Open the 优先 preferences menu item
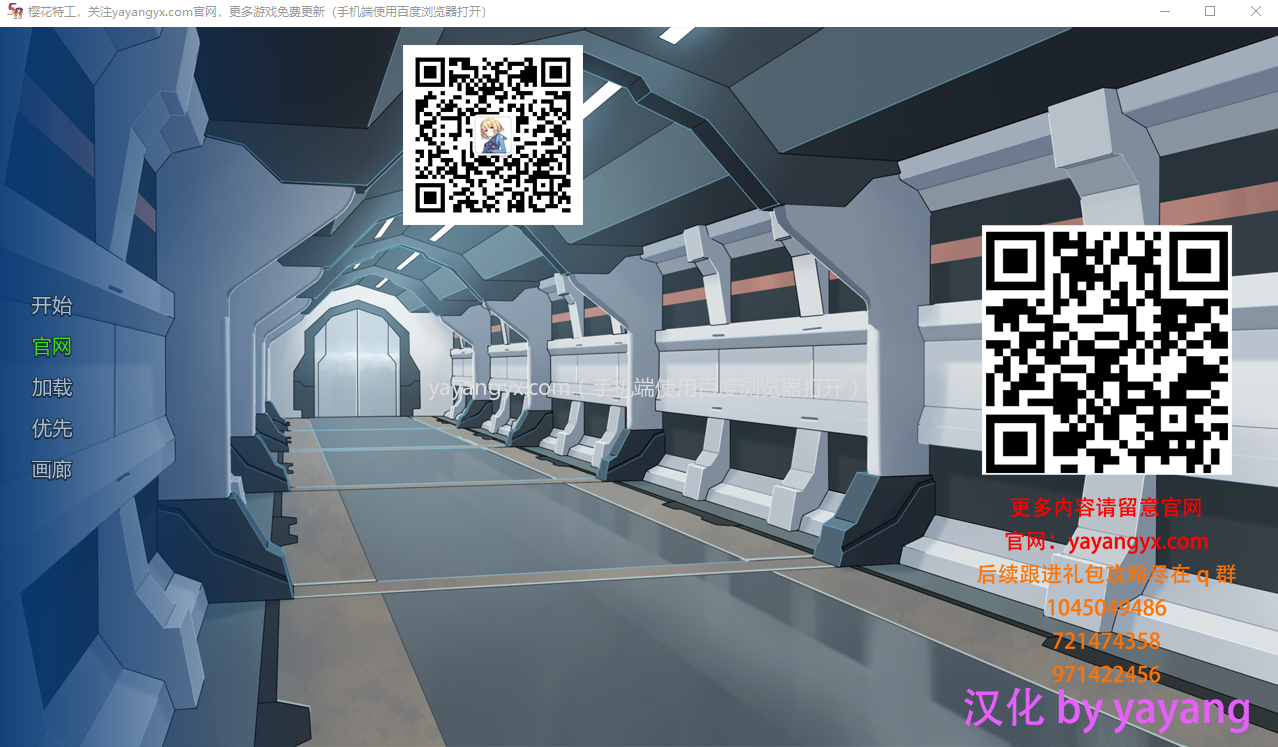 click(x=52, y=429)
